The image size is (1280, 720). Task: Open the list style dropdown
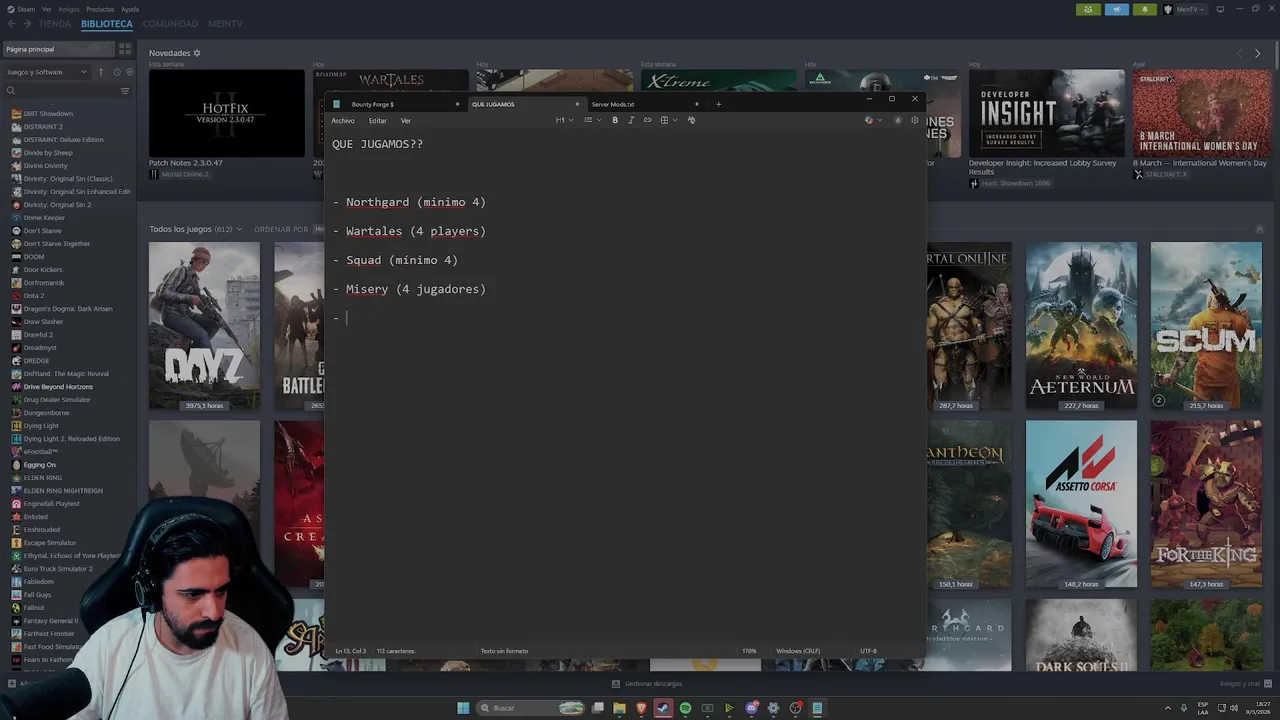(591, 120)
